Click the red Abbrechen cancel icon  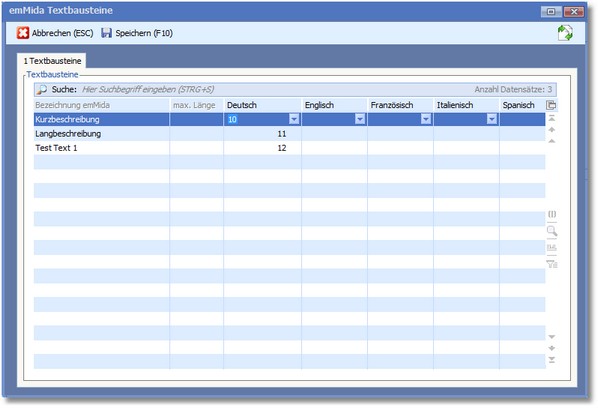tap(23, 33)
